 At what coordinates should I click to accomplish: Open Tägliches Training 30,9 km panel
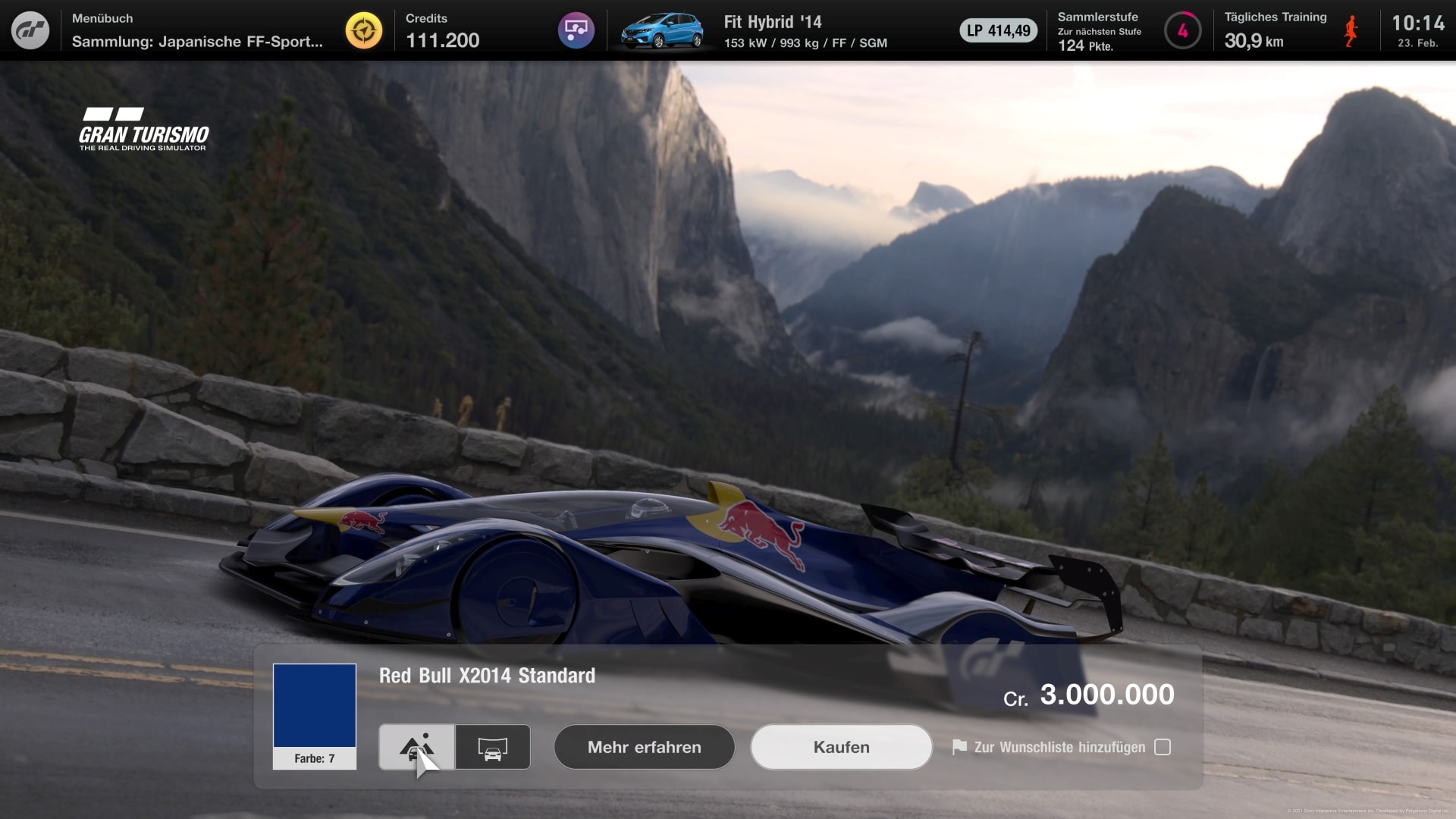click(1274, 30)
